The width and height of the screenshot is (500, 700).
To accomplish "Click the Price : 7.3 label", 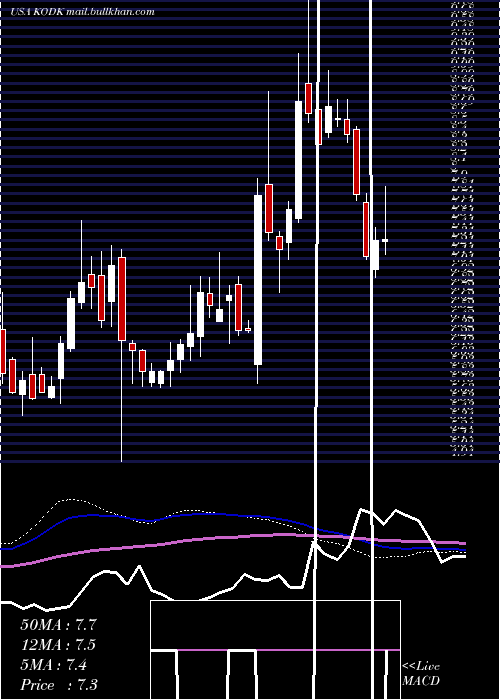I will tap(58, 685).
